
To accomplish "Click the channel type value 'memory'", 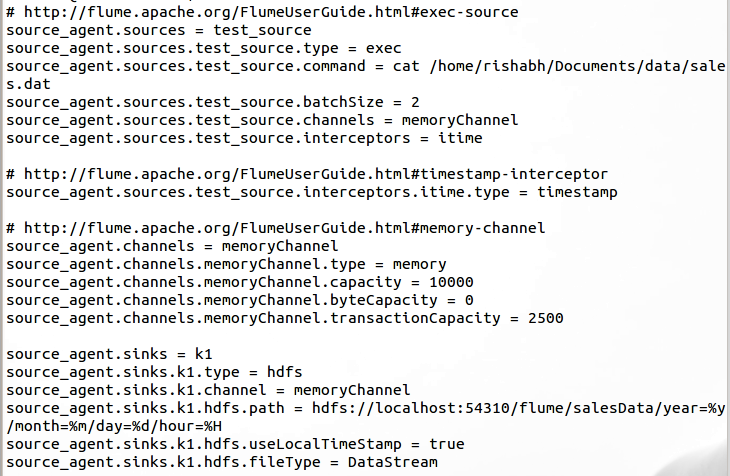I will (419, 265).
